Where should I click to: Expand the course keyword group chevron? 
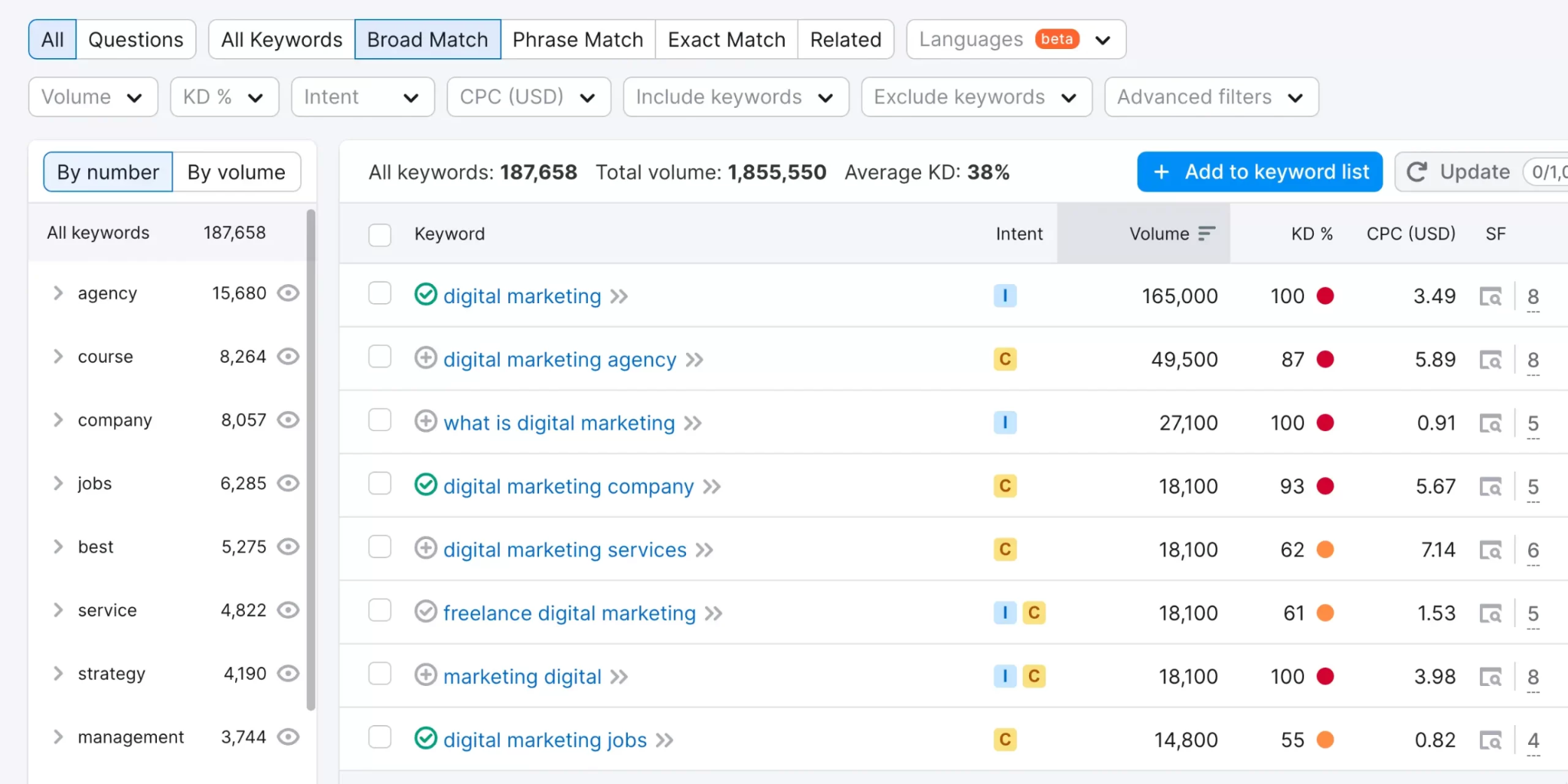point(57,356)
